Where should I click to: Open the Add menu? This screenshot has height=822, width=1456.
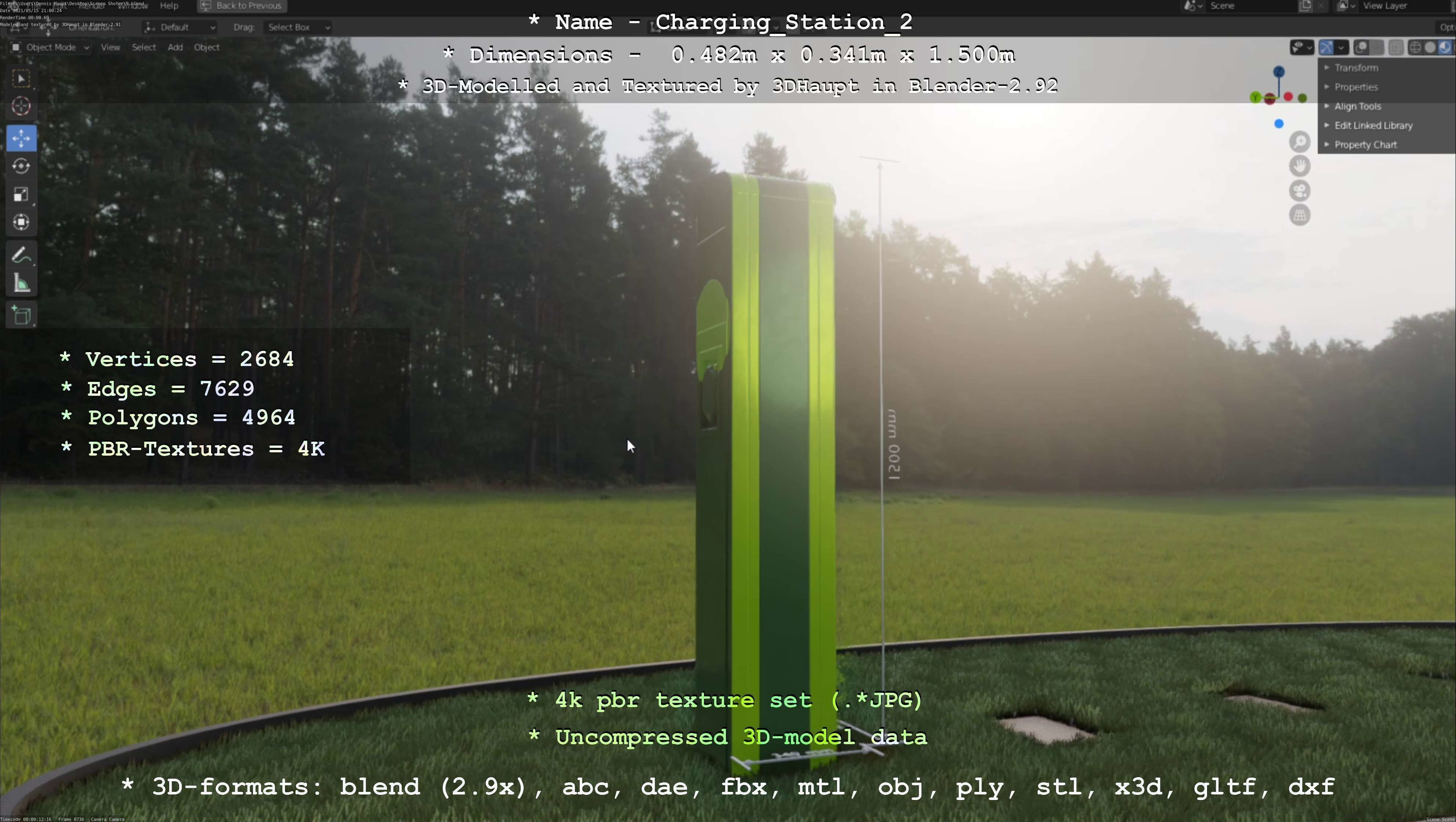175,47
